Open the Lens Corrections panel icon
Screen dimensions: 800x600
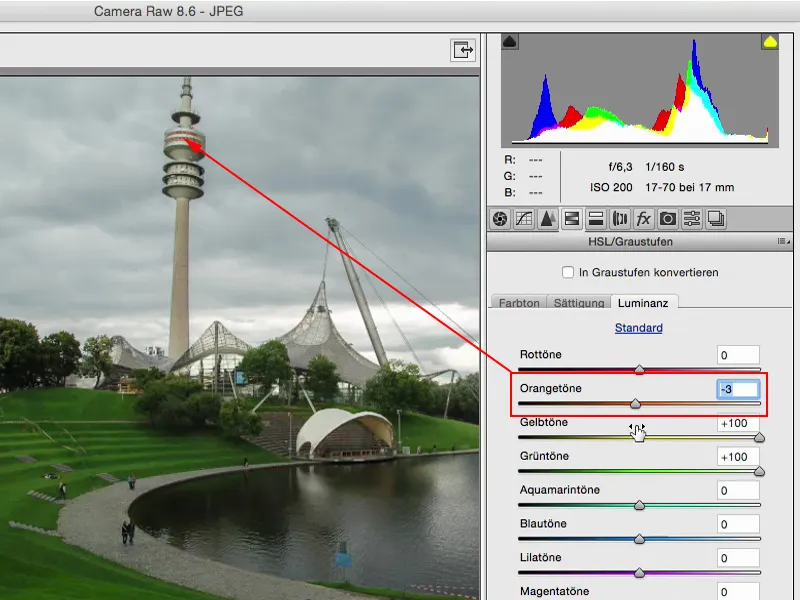coord(619,219)
